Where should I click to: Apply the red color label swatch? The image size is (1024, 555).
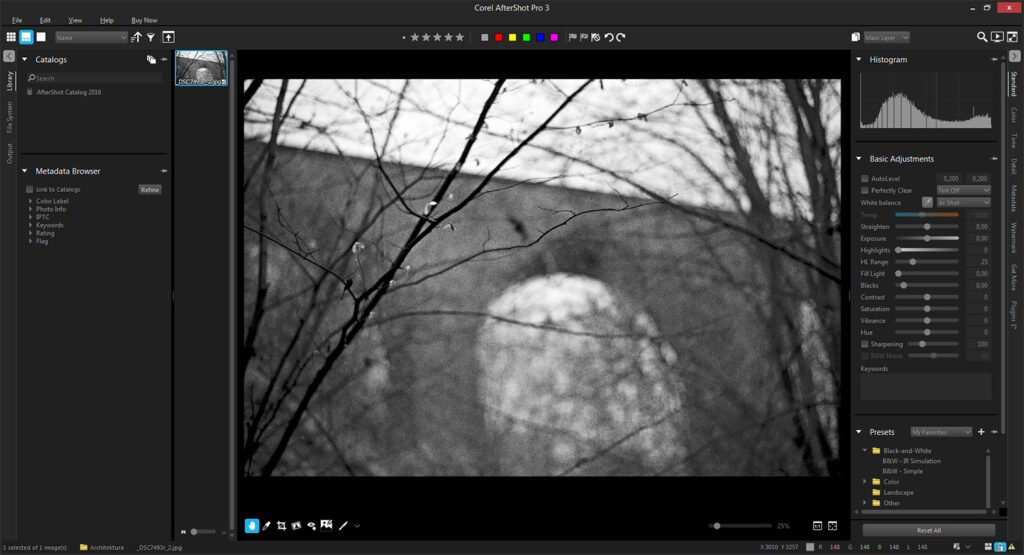(498, 37)
